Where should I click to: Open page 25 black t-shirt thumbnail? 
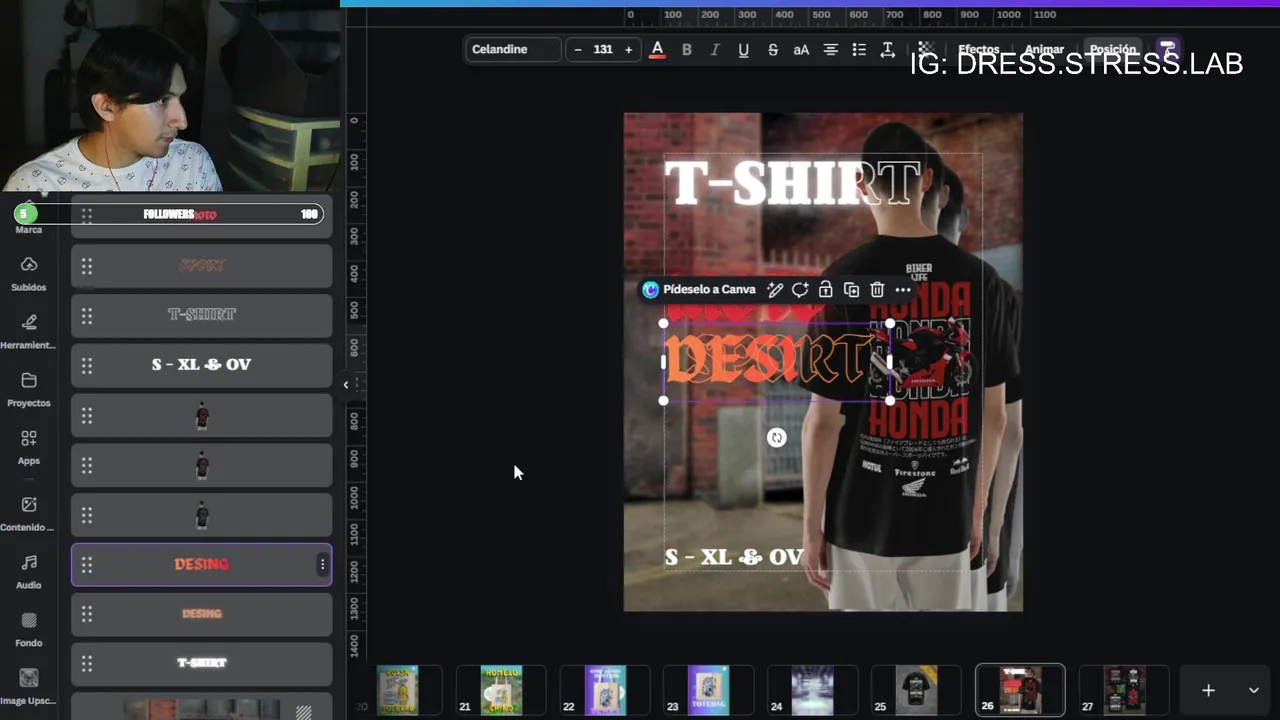coord(916,691)
